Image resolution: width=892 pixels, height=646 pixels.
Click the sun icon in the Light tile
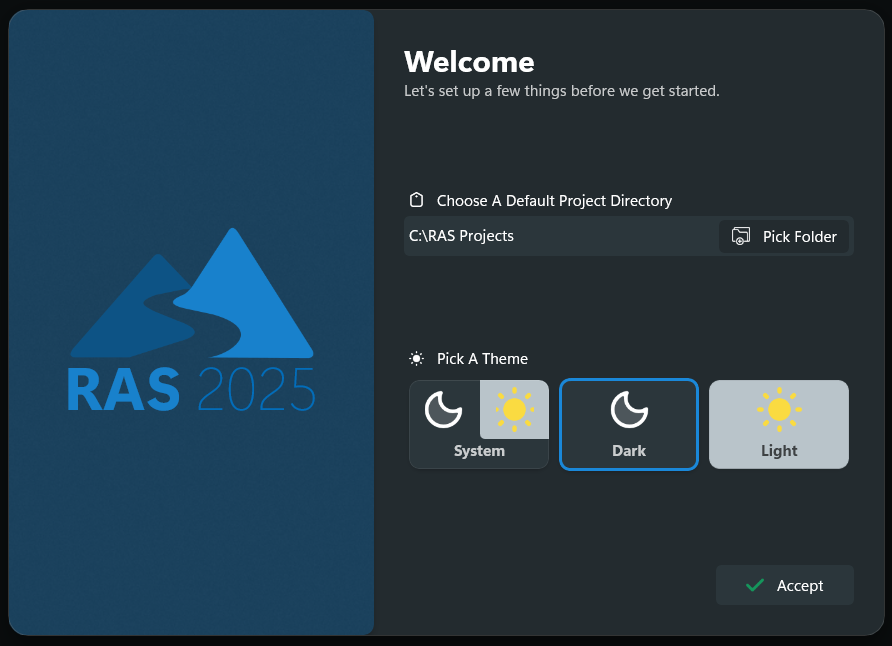779,409
